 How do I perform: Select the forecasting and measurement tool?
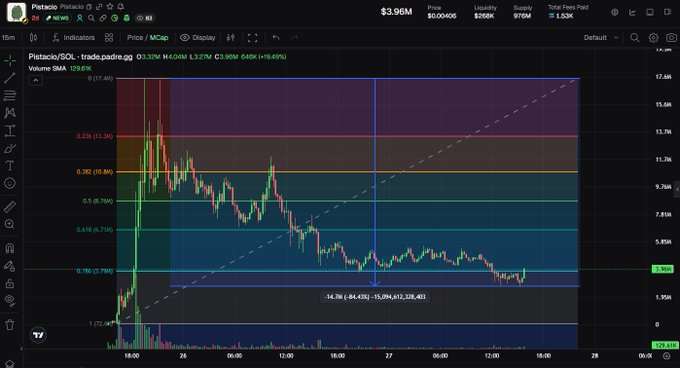pos(10,130)
